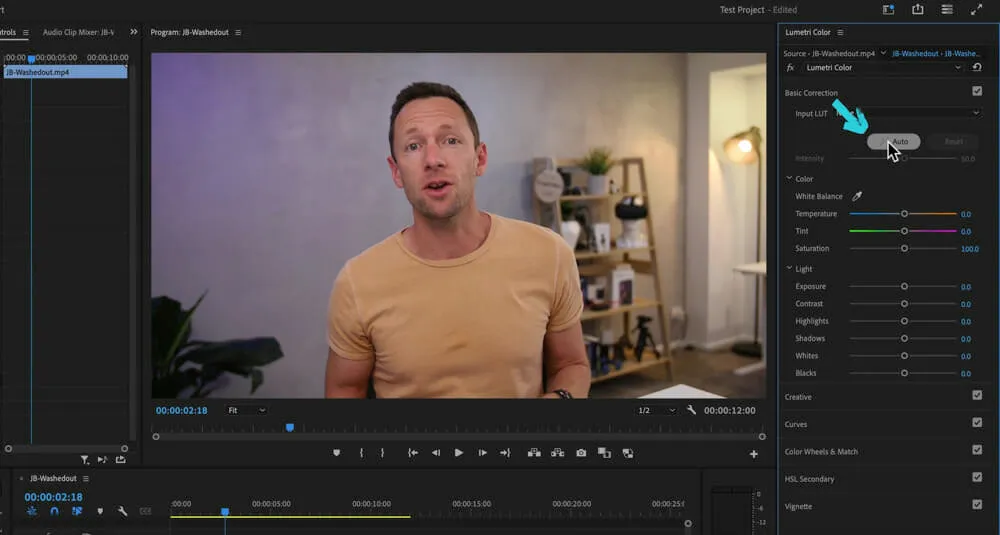Toggle the Creative section checkbox
The height and width of the screenshot is (535, 1000).
click(x=977, y=396)
